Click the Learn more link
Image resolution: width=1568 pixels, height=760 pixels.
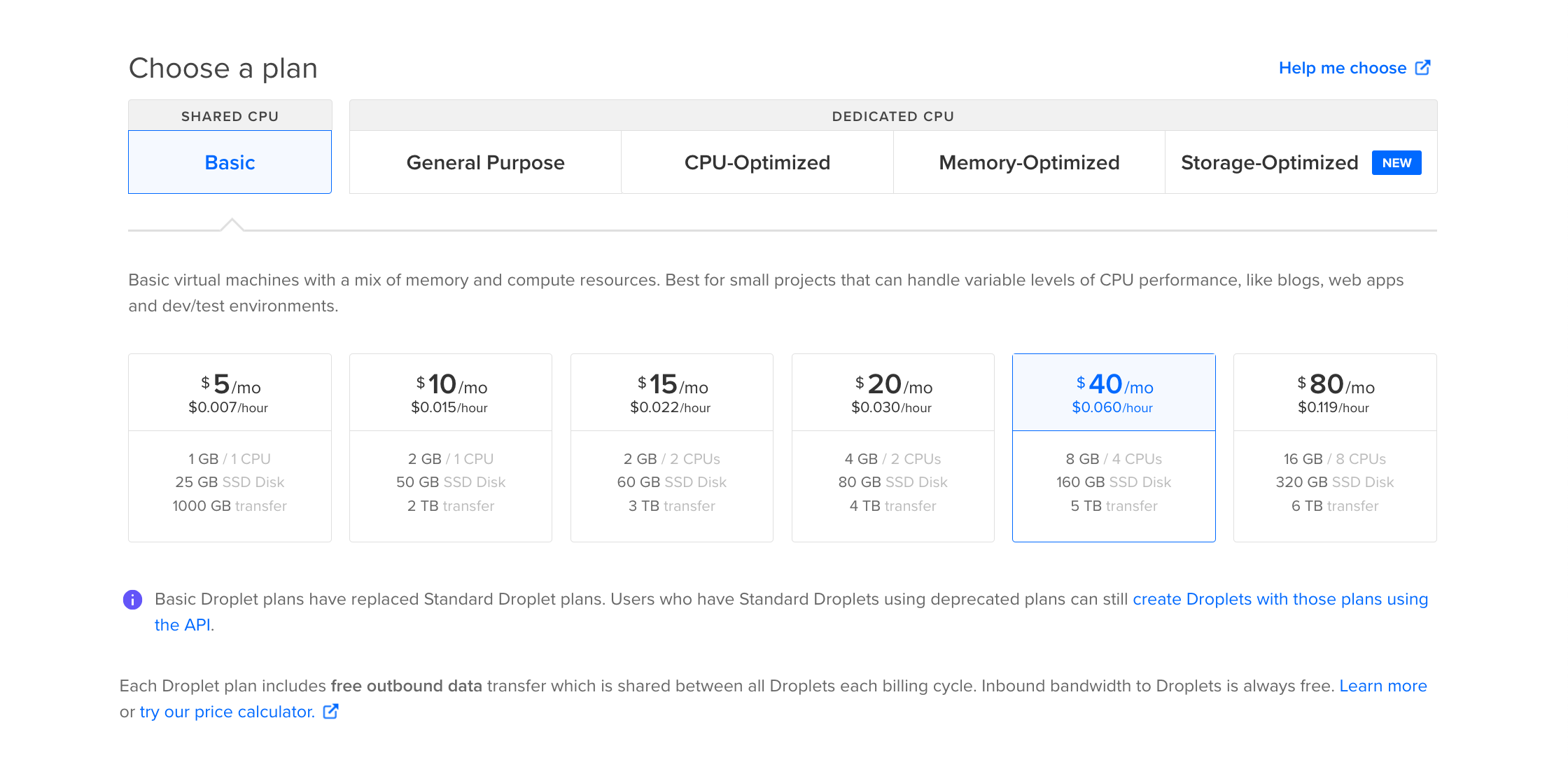1383,686
